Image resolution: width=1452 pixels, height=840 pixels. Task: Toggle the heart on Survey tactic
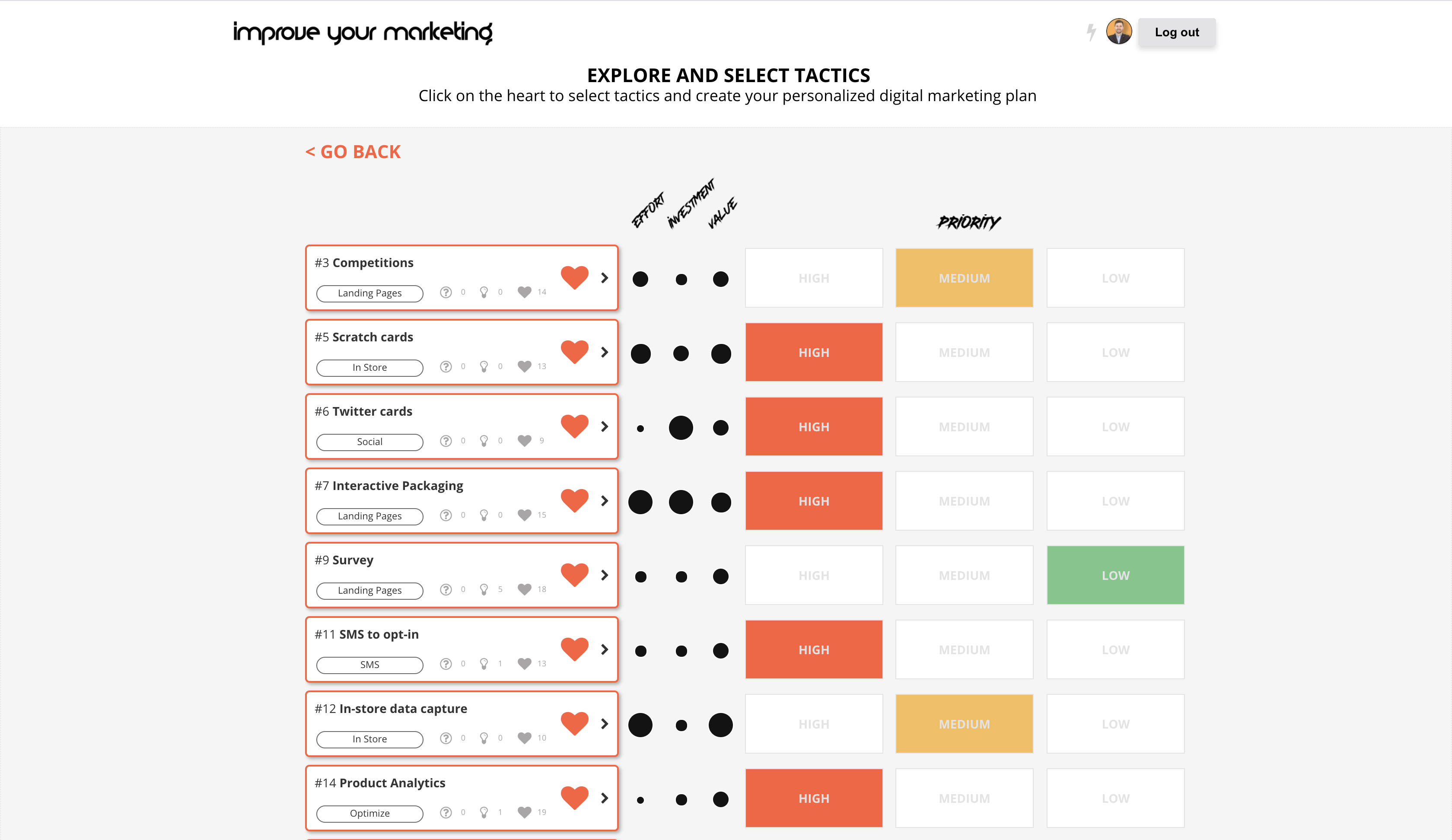574,574
